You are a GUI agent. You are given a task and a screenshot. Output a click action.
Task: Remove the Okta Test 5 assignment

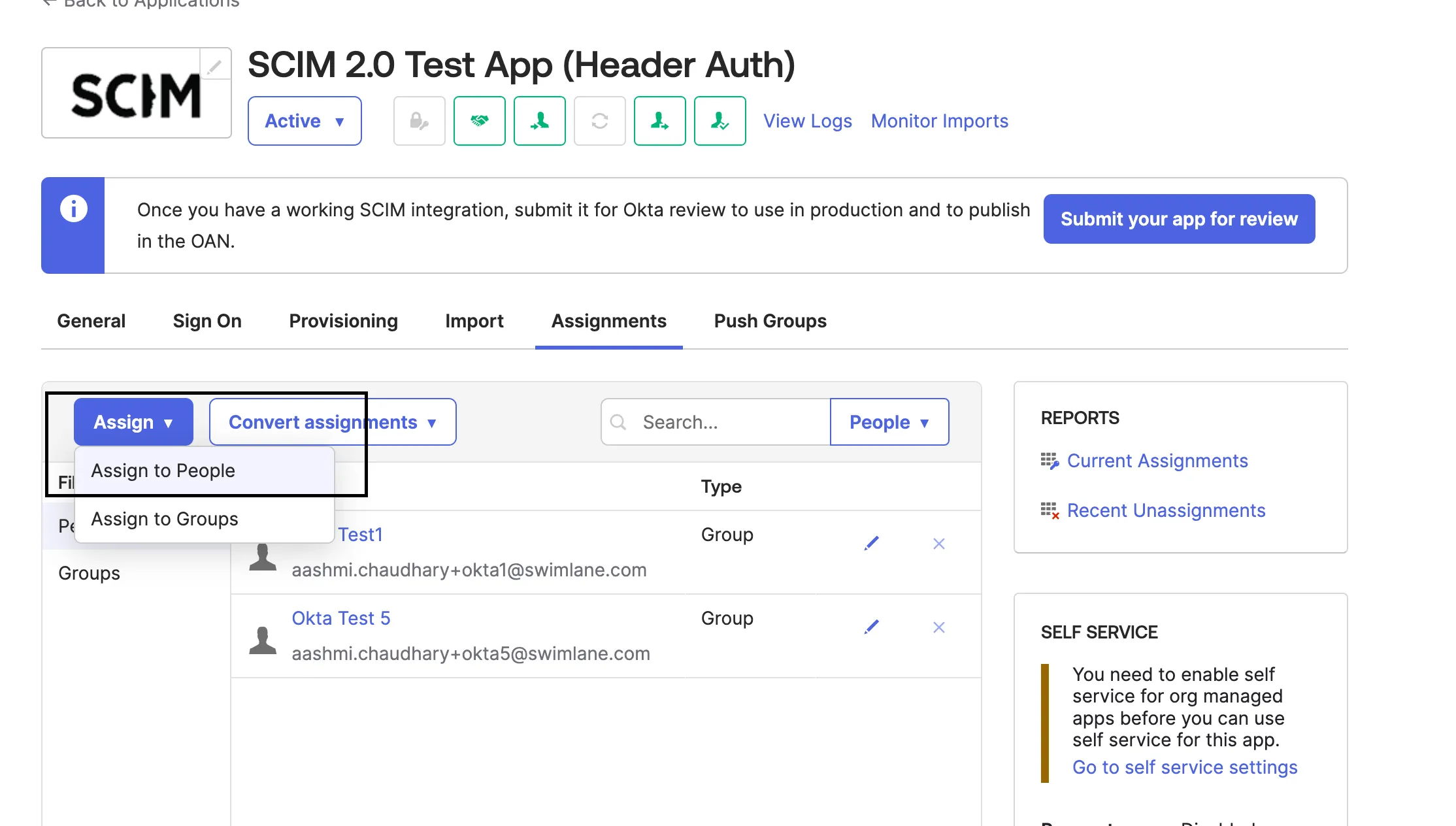pos(939,627)
